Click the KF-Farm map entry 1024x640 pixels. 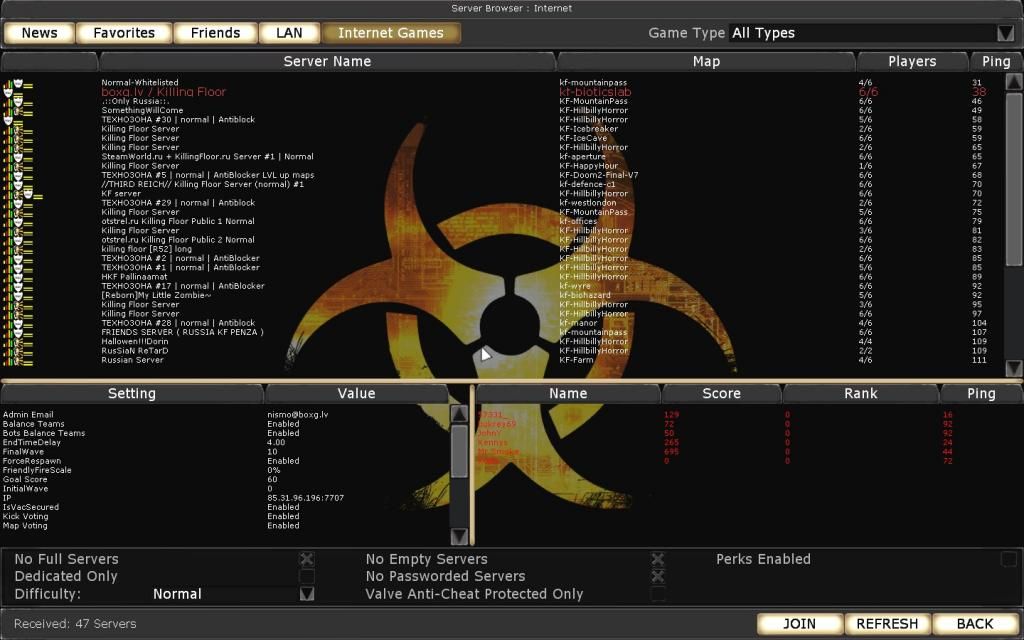click(577, 360)
